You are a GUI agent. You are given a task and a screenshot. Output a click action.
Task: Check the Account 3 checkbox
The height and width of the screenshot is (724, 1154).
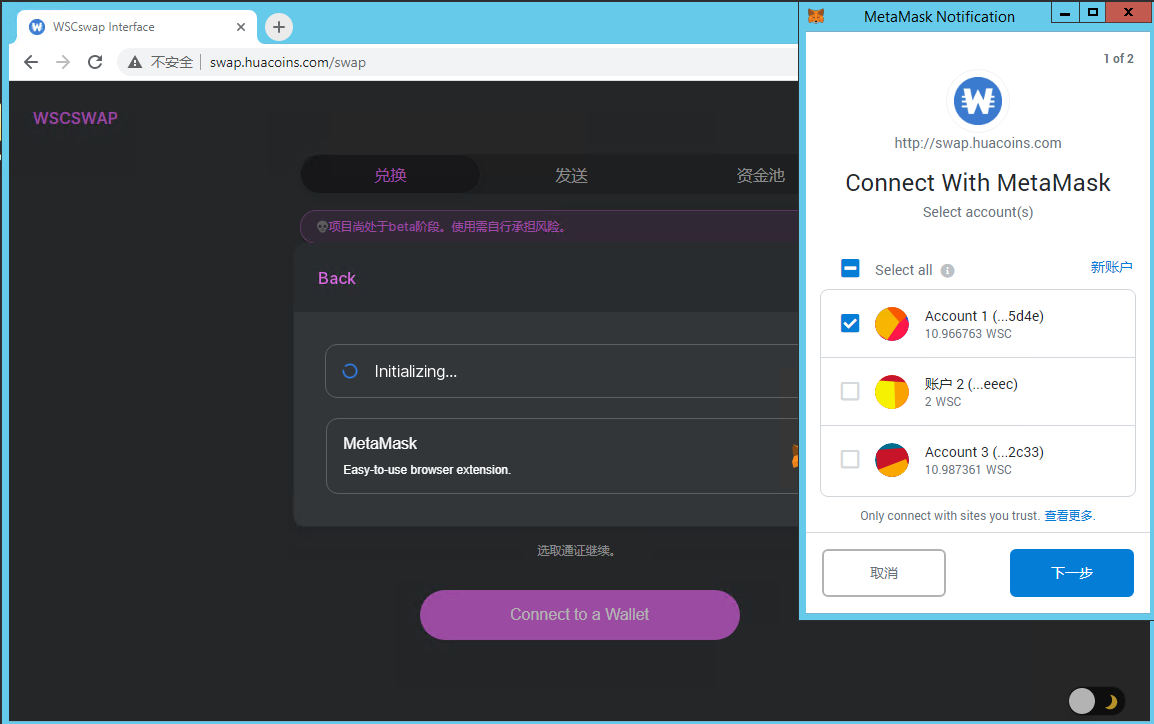click(x=850, y=459)
